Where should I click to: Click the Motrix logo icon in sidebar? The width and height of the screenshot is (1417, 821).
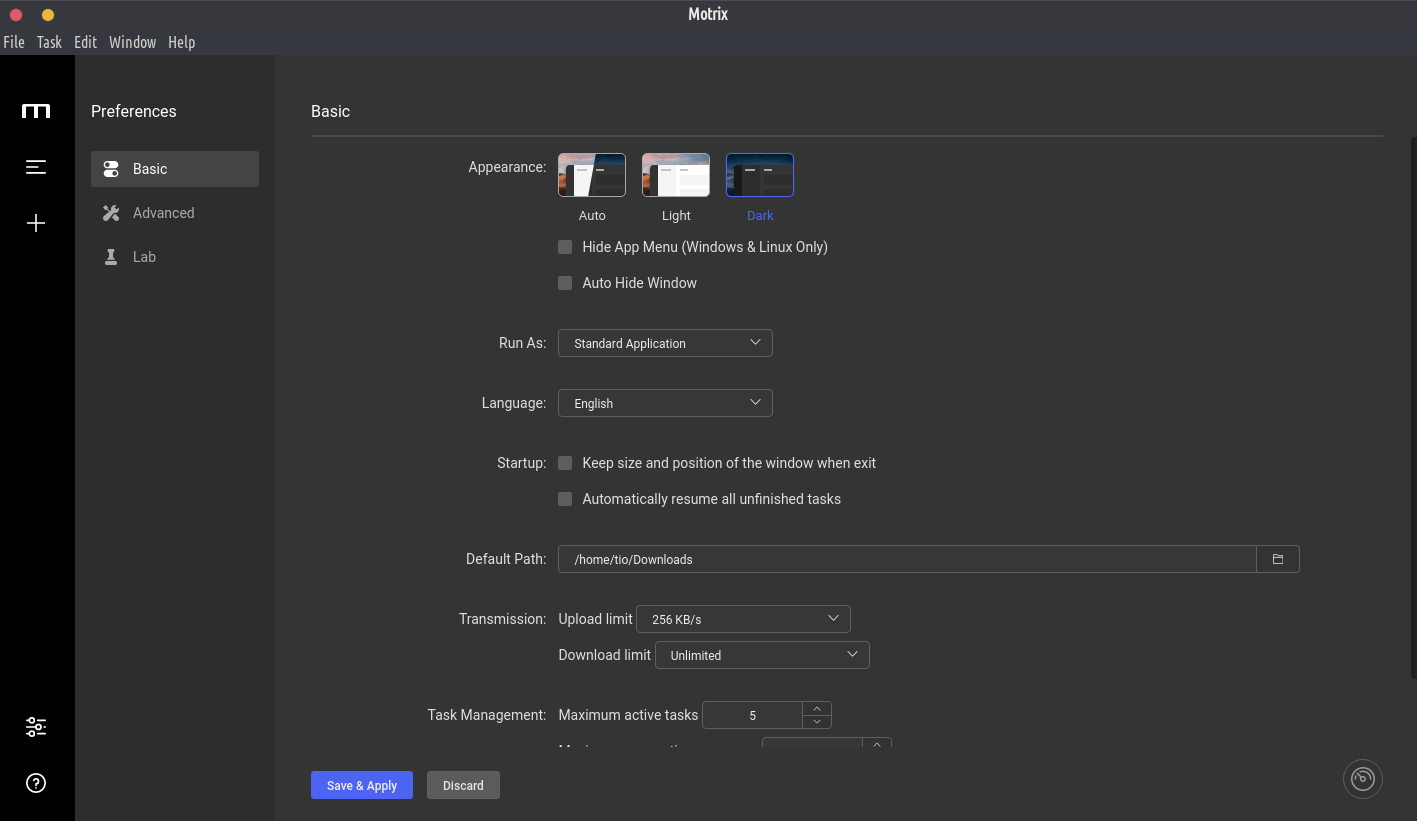pyautogui.click(x=36, y=111)
